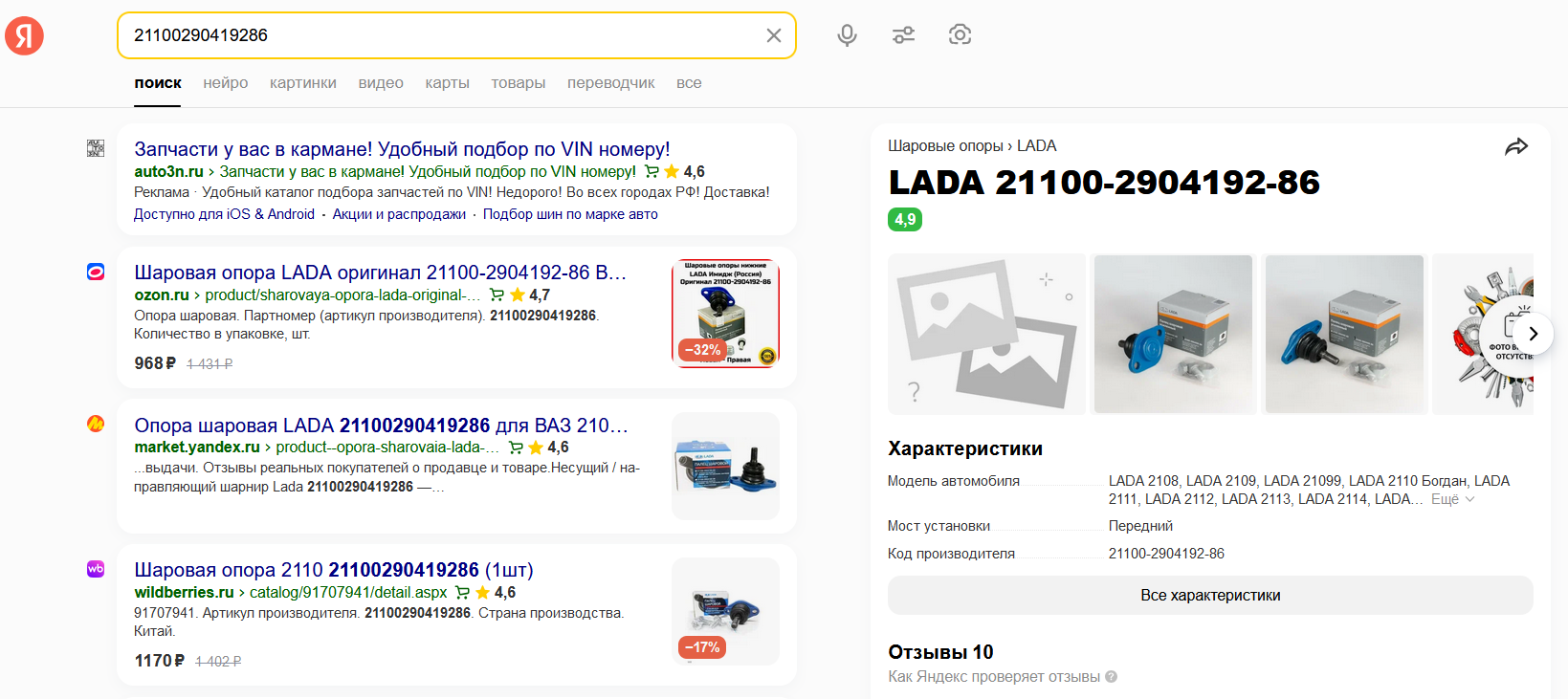
Task: Click the Ozon favicon next to result
Action: pyautogui.click(x=96, y=273)
